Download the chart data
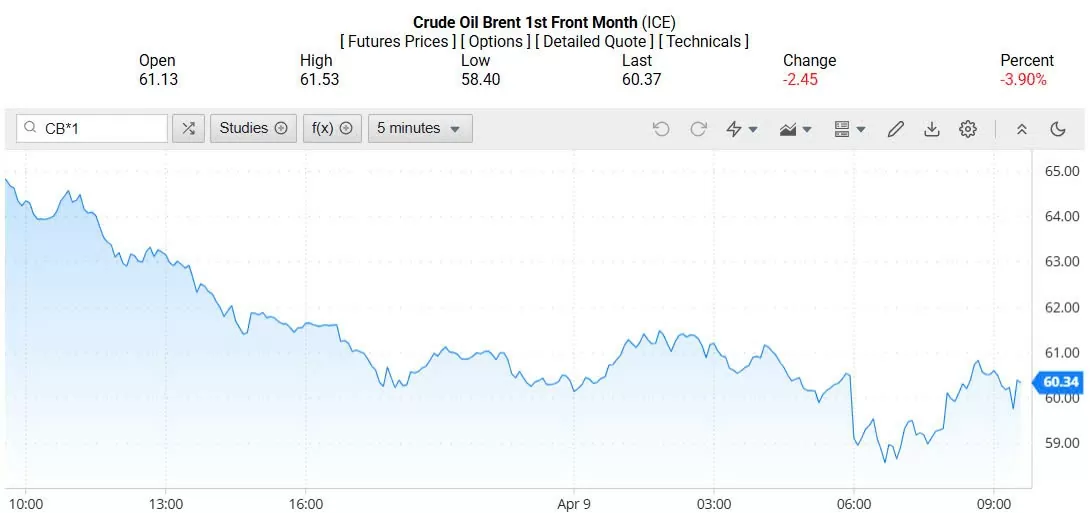Image resolution: width=1091 pixels, height=513 pixels. (x=932, y=129)
